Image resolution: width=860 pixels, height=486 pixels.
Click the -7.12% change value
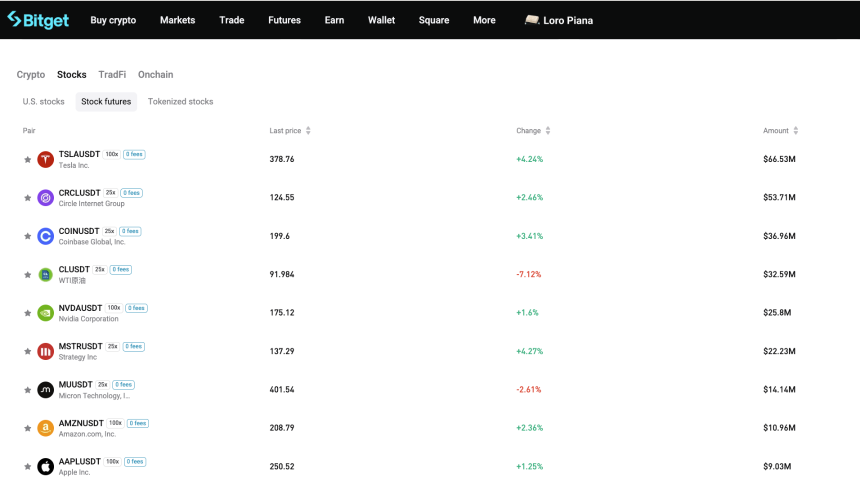coord(529,274)
